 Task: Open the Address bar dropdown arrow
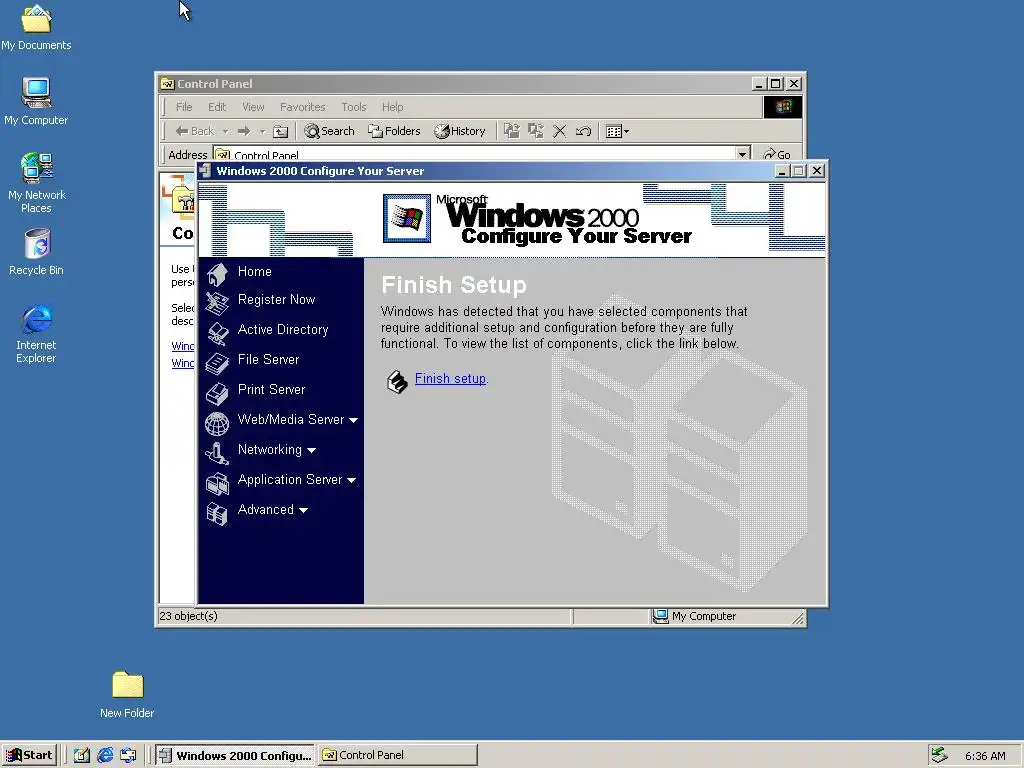pyautogui.click(x=743, y=154)
